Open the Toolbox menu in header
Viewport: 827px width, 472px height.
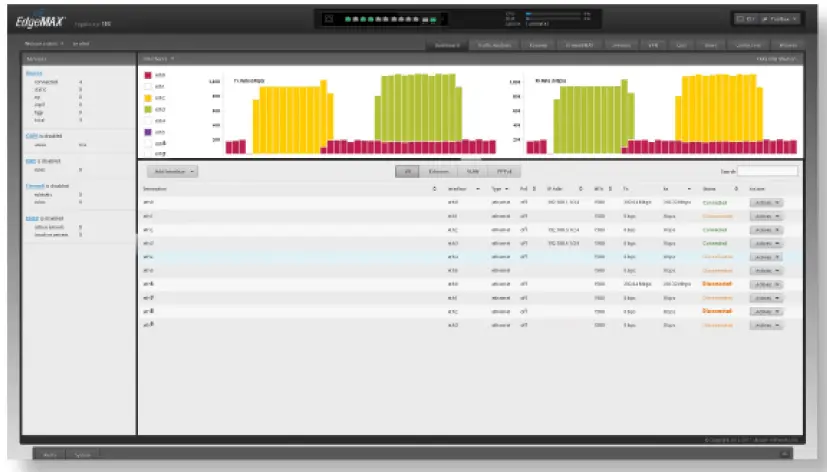[x=780, y=19]
